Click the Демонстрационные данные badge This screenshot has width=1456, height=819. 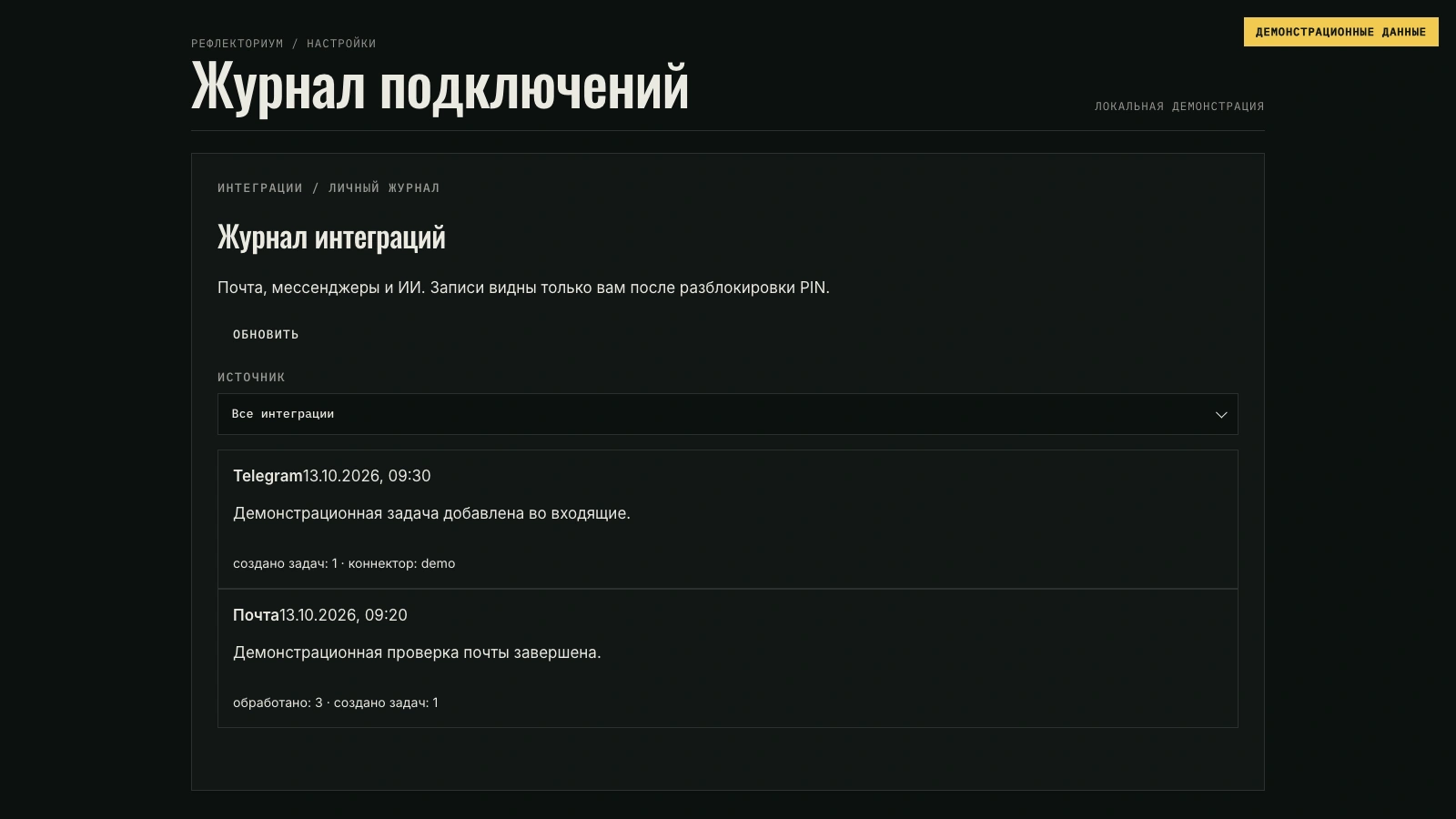pos(1340,32)
